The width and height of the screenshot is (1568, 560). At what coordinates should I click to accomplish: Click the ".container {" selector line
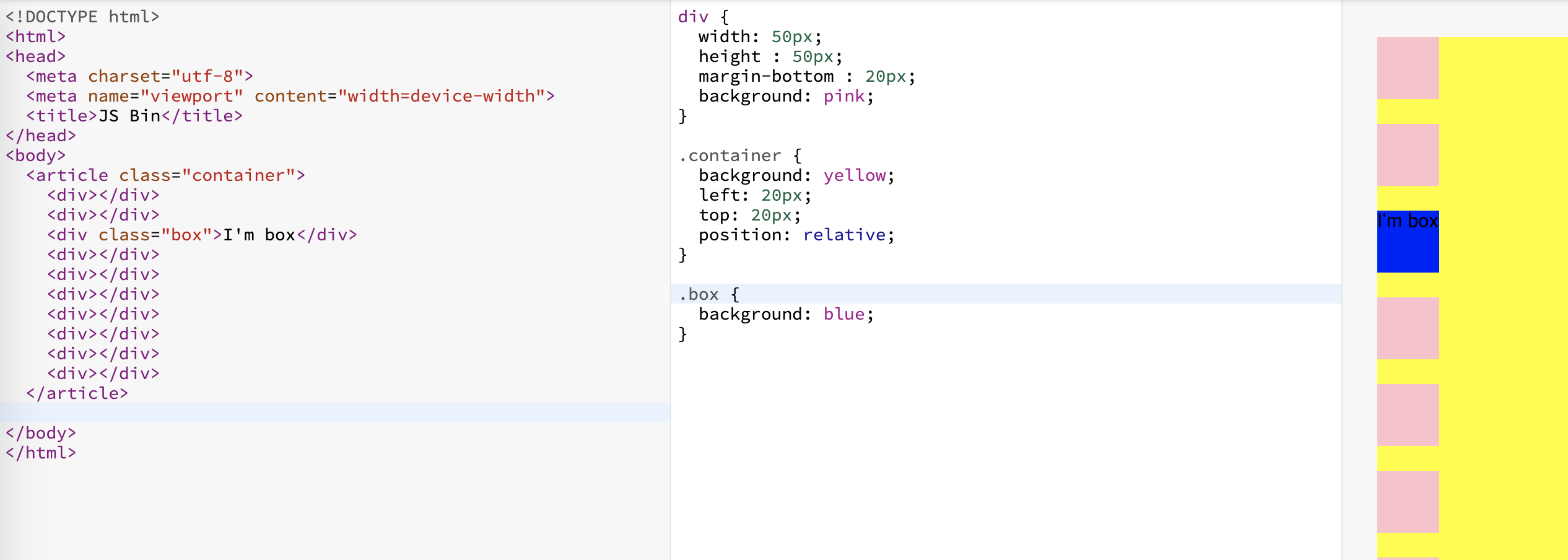click(740, 155)
